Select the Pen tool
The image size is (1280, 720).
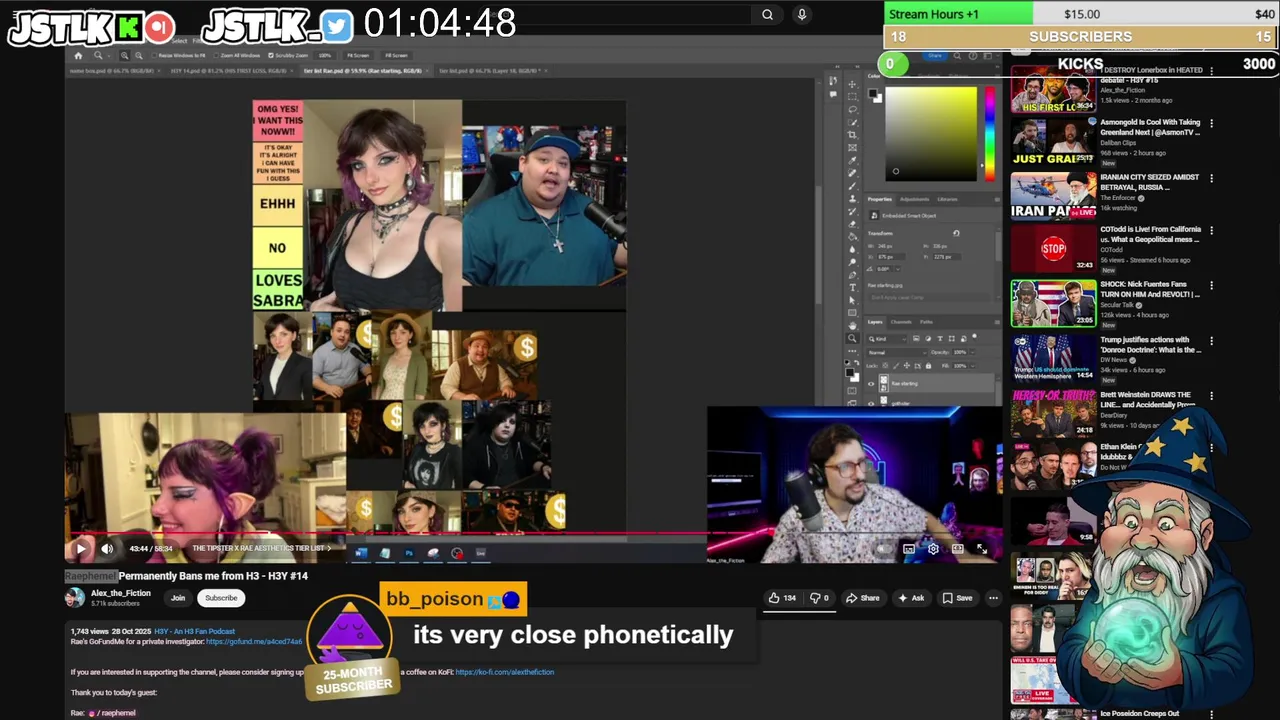852,275
